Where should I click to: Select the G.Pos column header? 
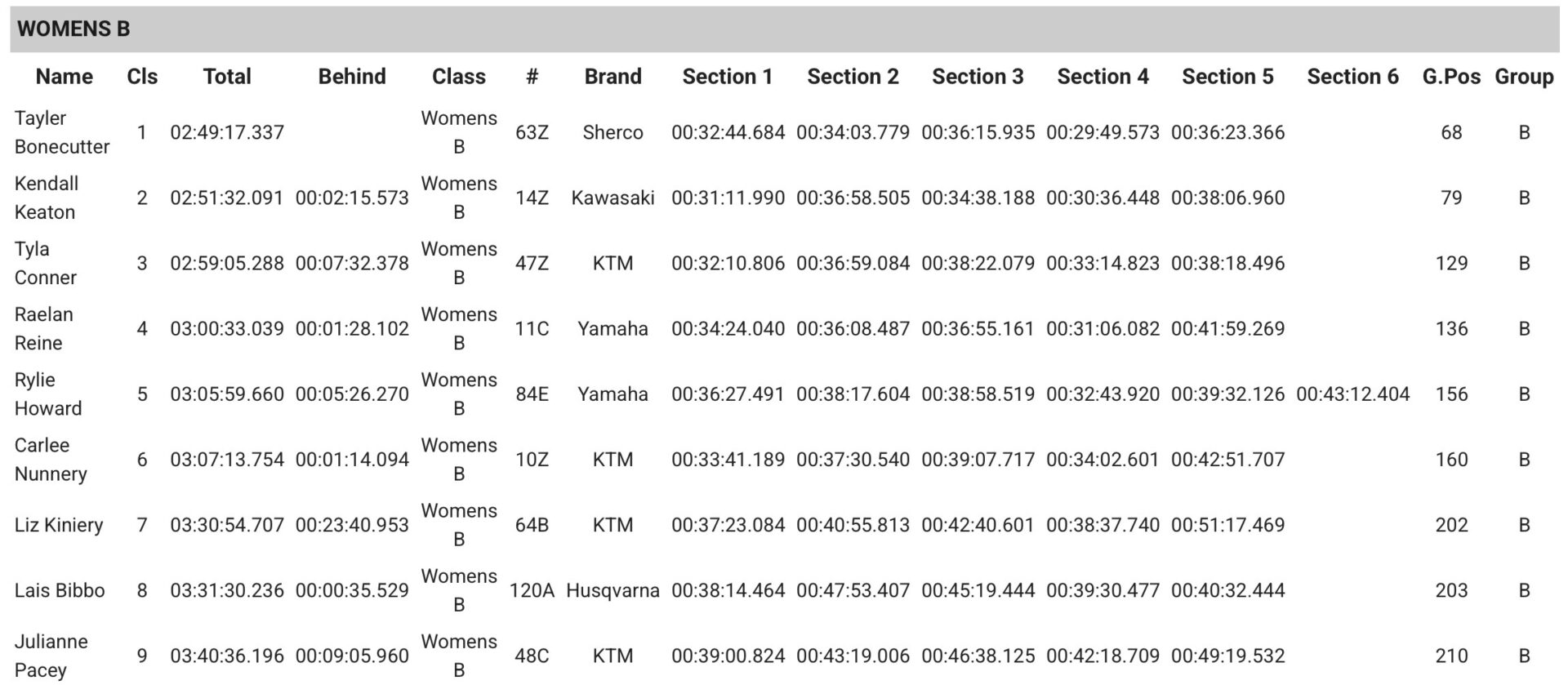pos(1451,77)
